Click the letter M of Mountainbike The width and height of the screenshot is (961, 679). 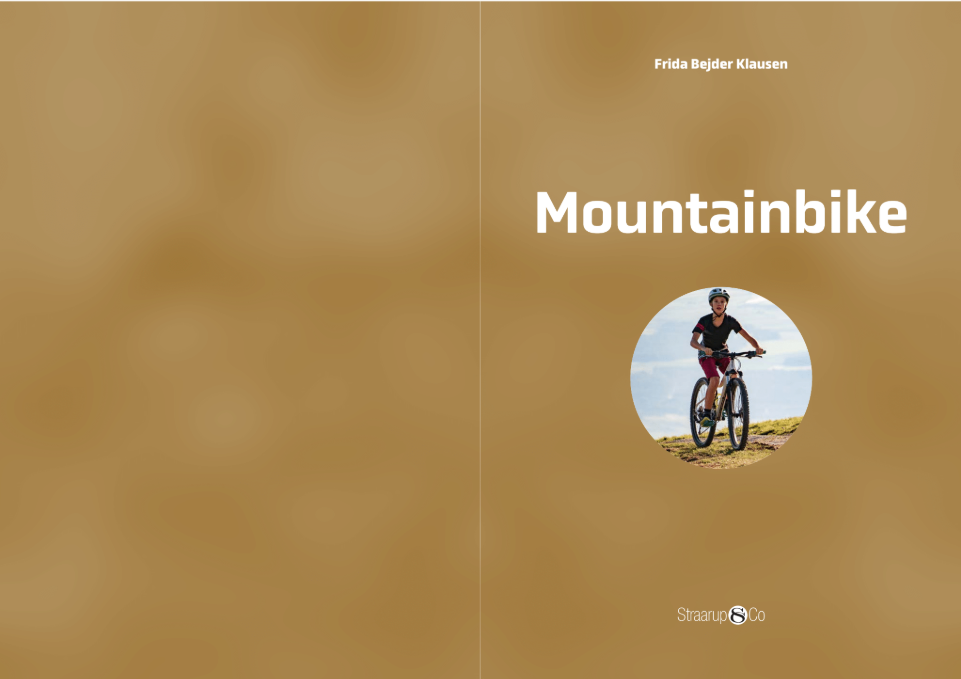pos(556,212)
